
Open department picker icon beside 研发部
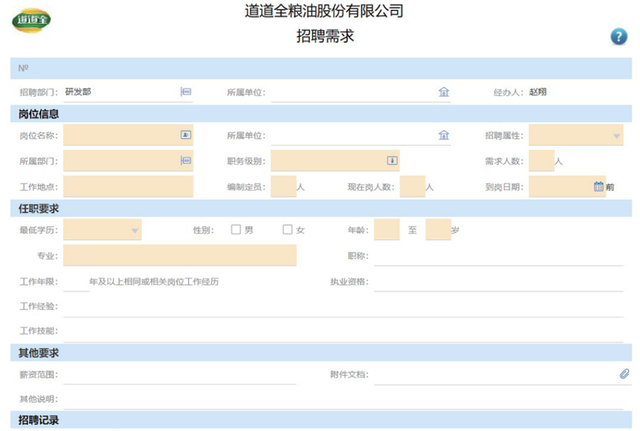(x=186, y=92)
